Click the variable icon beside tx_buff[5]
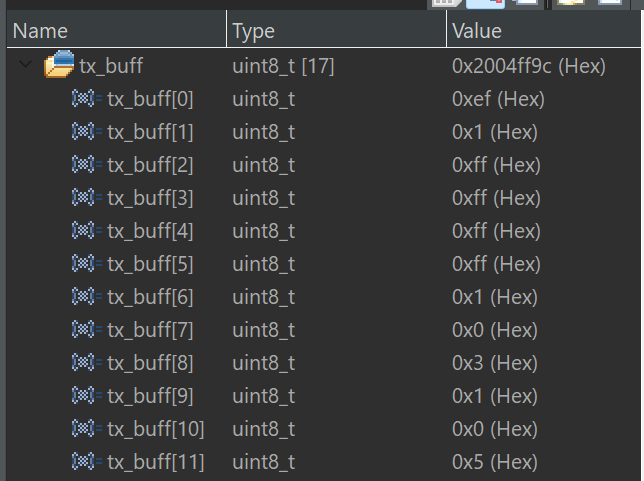This screenshot has height=481, width=644. tap(87, 263)
